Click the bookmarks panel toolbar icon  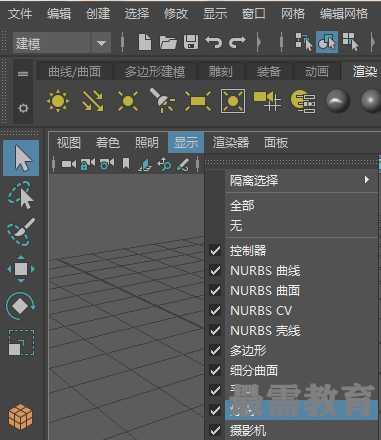pyautogui.click(x=126, y=164)
